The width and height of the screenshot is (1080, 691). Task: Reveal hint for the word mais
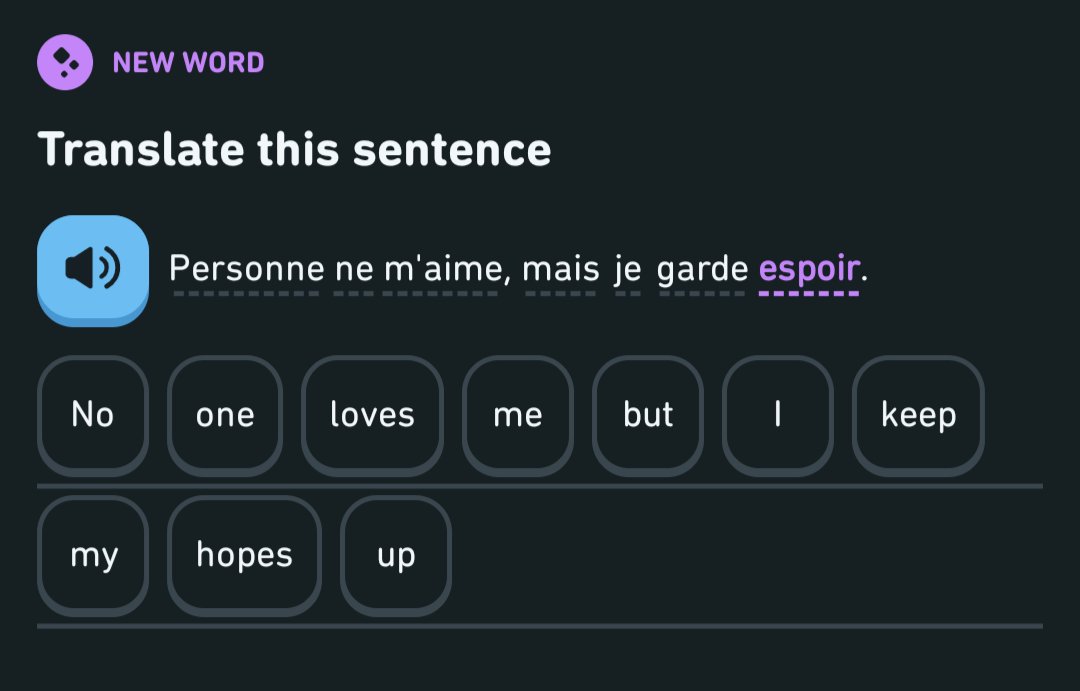[x=560, y=269]
